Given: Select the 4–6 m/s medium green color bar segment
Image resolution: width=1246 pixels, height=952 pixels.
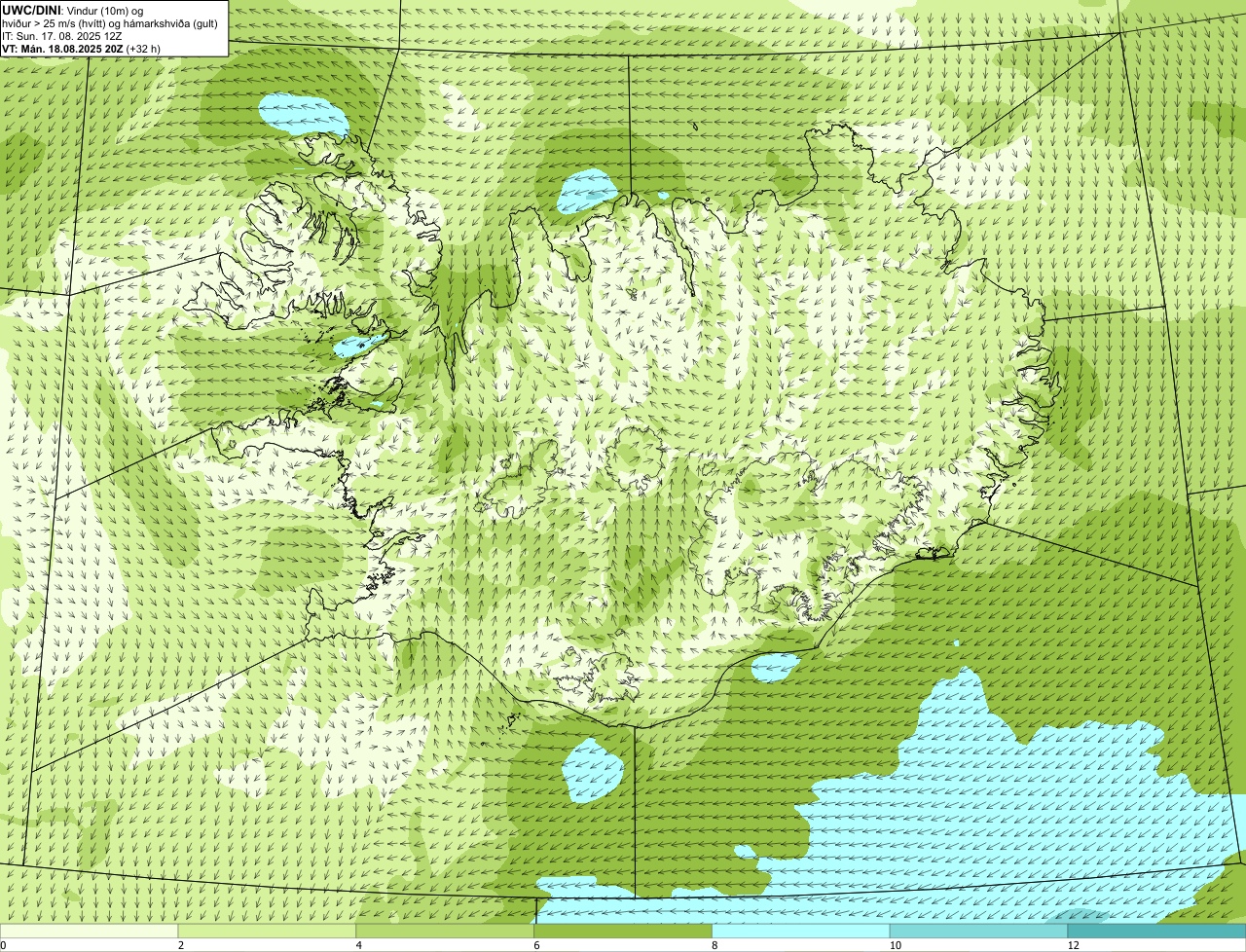Looking at the screenshot, I should pos(445,932).
